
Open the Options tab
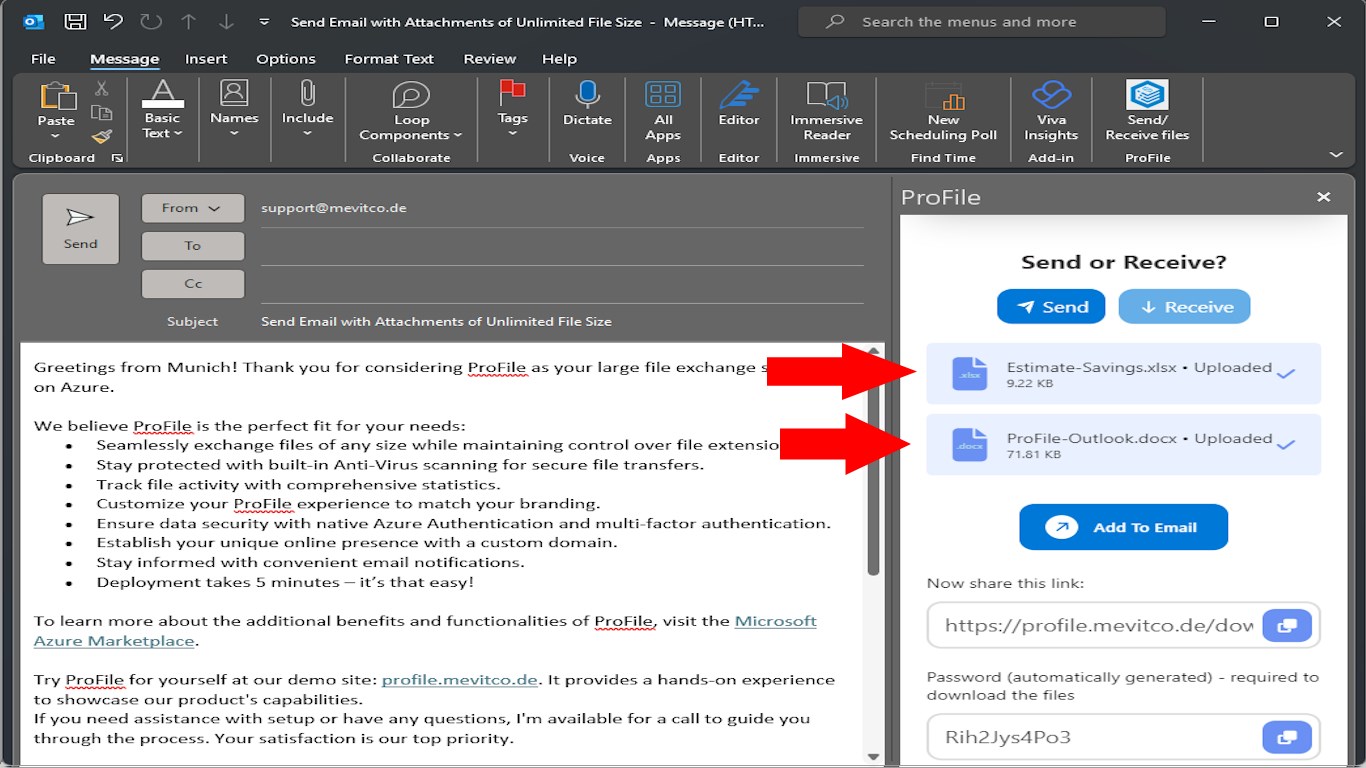(x=286, y=59)
